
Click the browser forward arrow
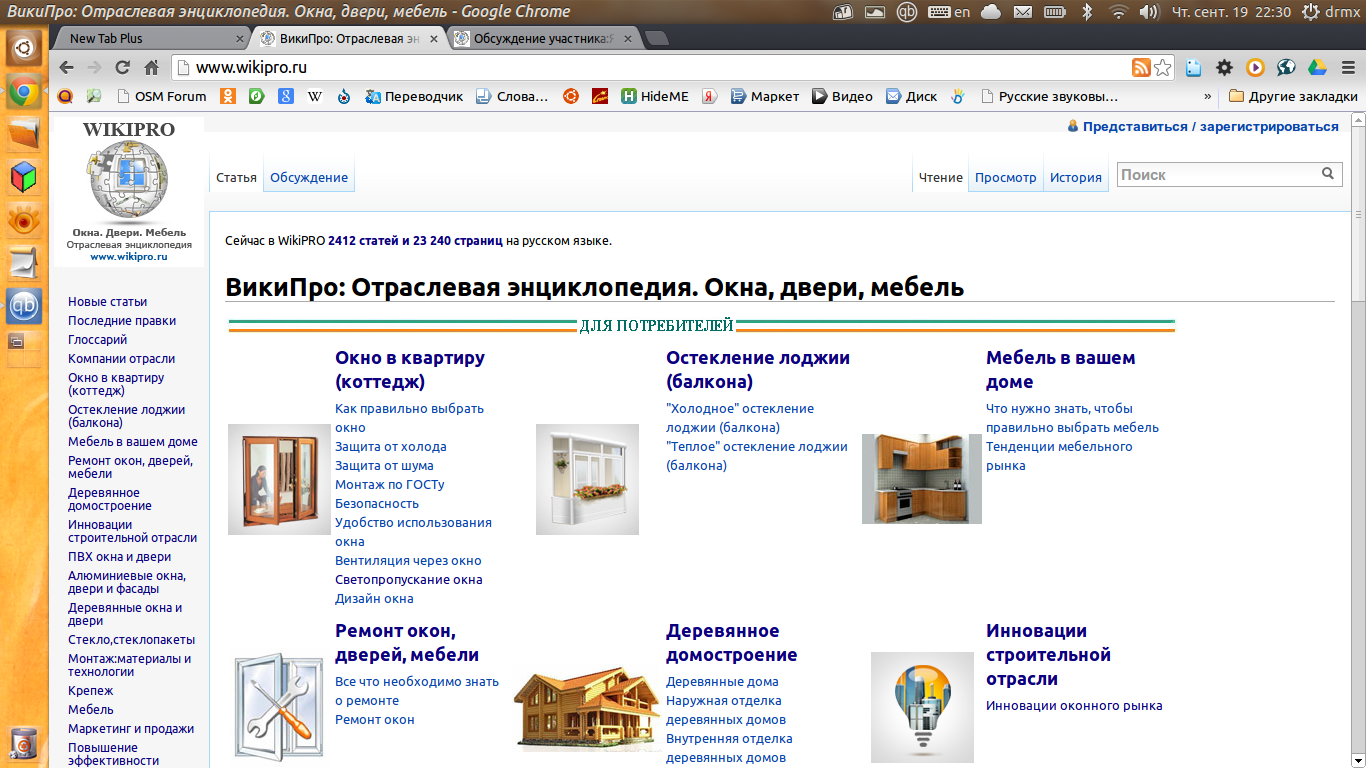(95, 68)
